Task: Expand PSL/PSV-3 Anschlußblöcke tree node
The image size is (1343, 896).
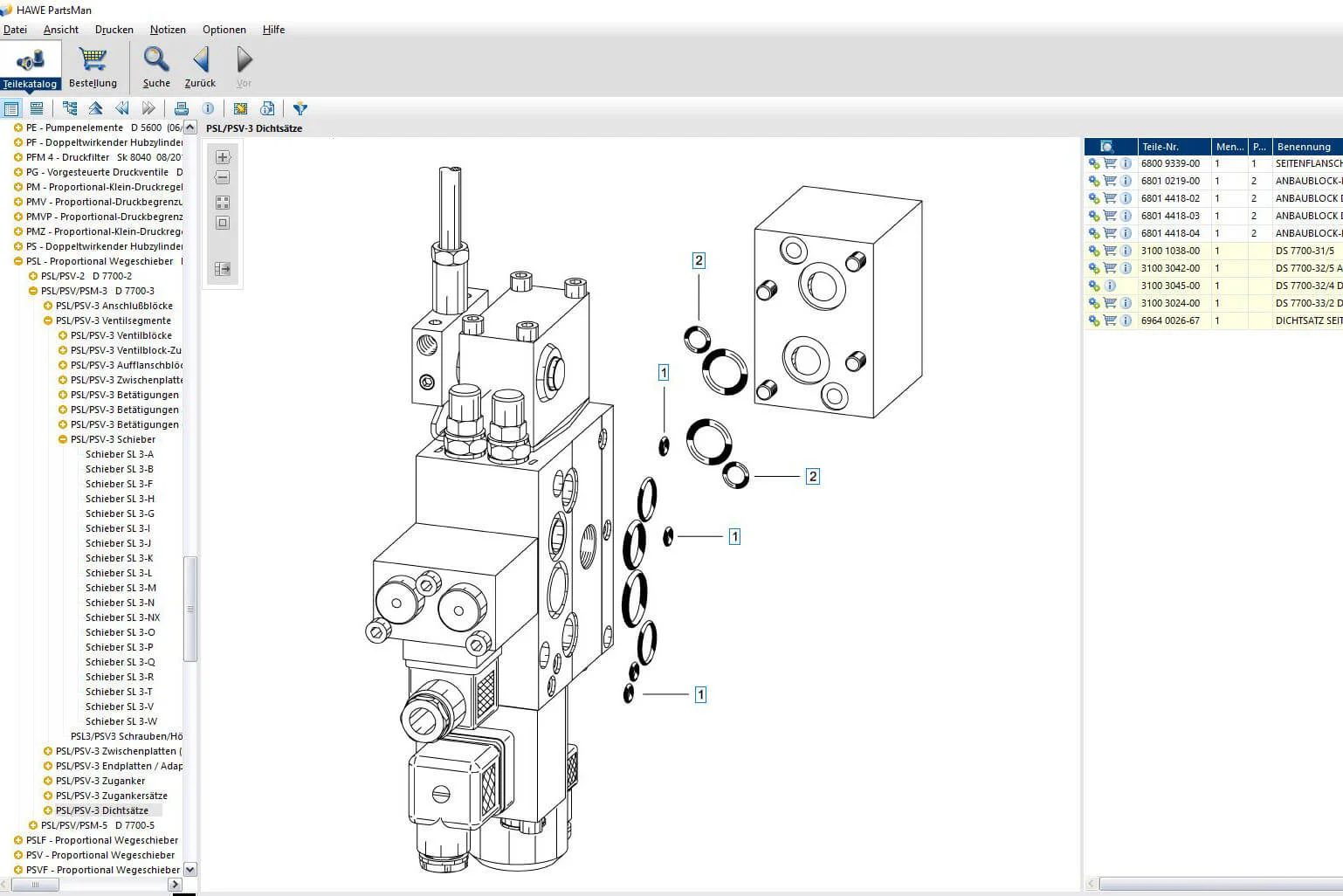Action: pyautogui.click(x=48, y=306)
